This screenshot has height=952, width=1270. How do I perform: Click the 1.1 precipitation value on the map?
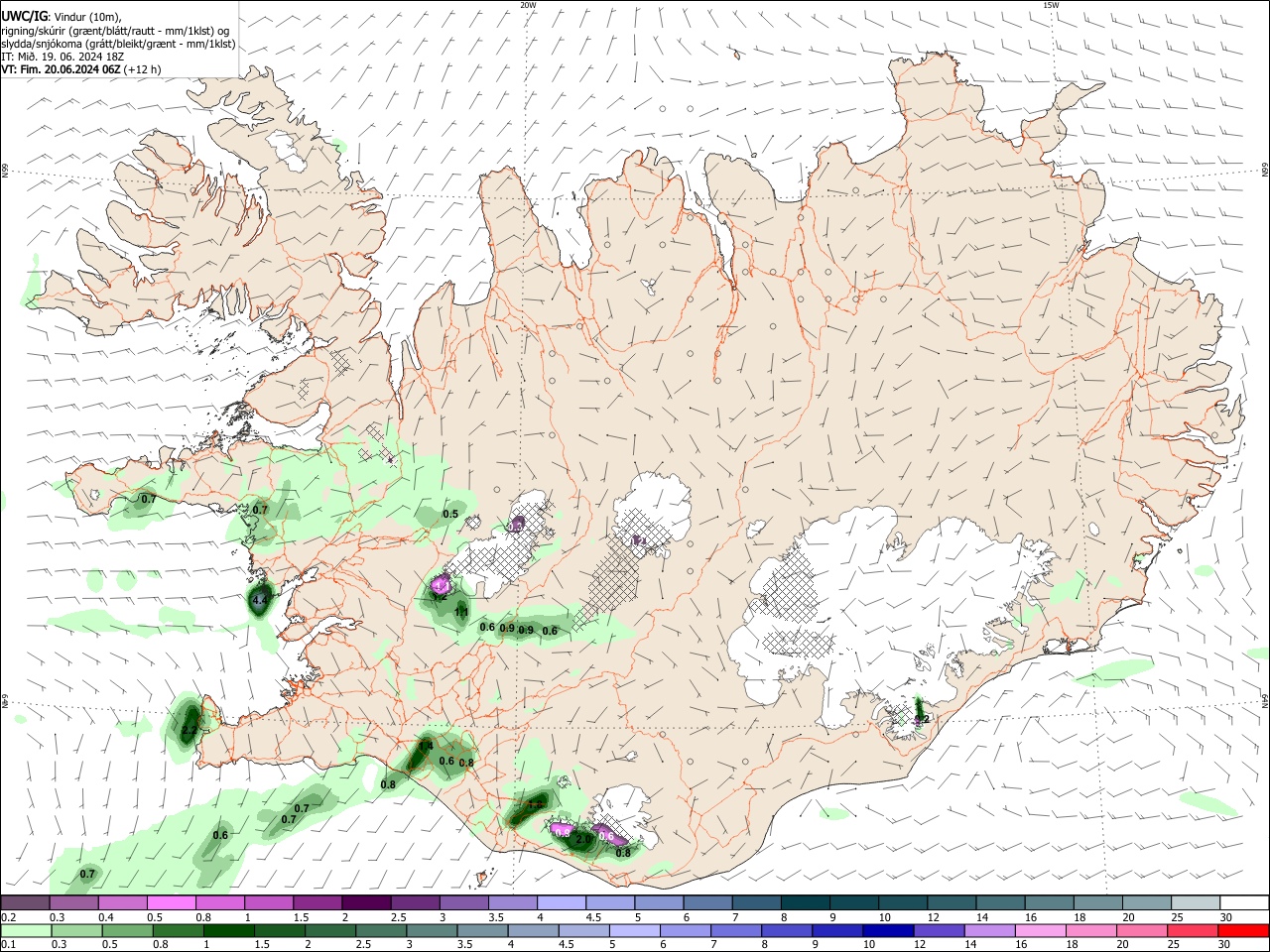pos(461,613)
